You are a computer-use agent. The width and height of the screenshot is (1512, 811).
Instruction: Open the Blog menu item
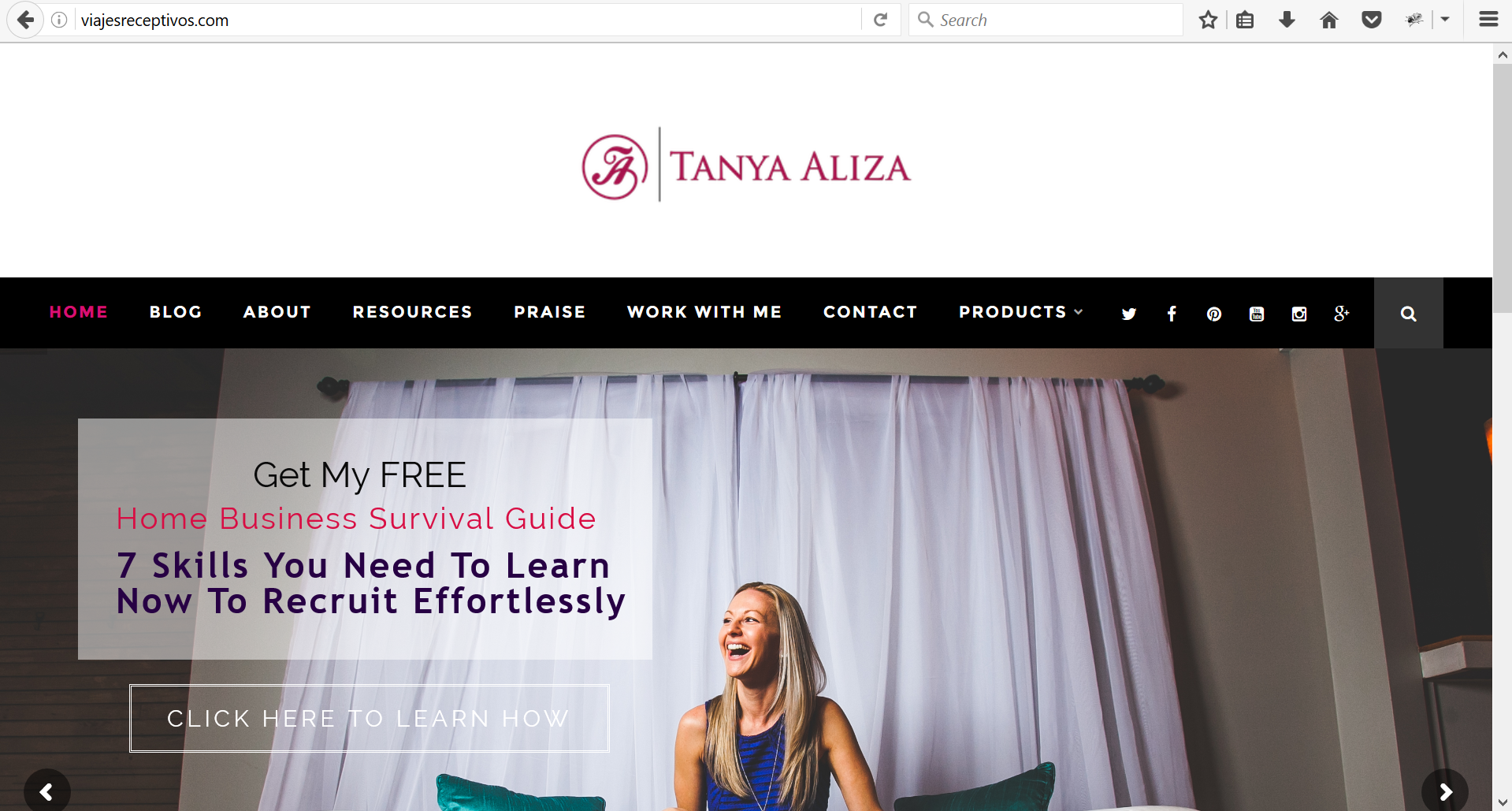pos(176,312)
